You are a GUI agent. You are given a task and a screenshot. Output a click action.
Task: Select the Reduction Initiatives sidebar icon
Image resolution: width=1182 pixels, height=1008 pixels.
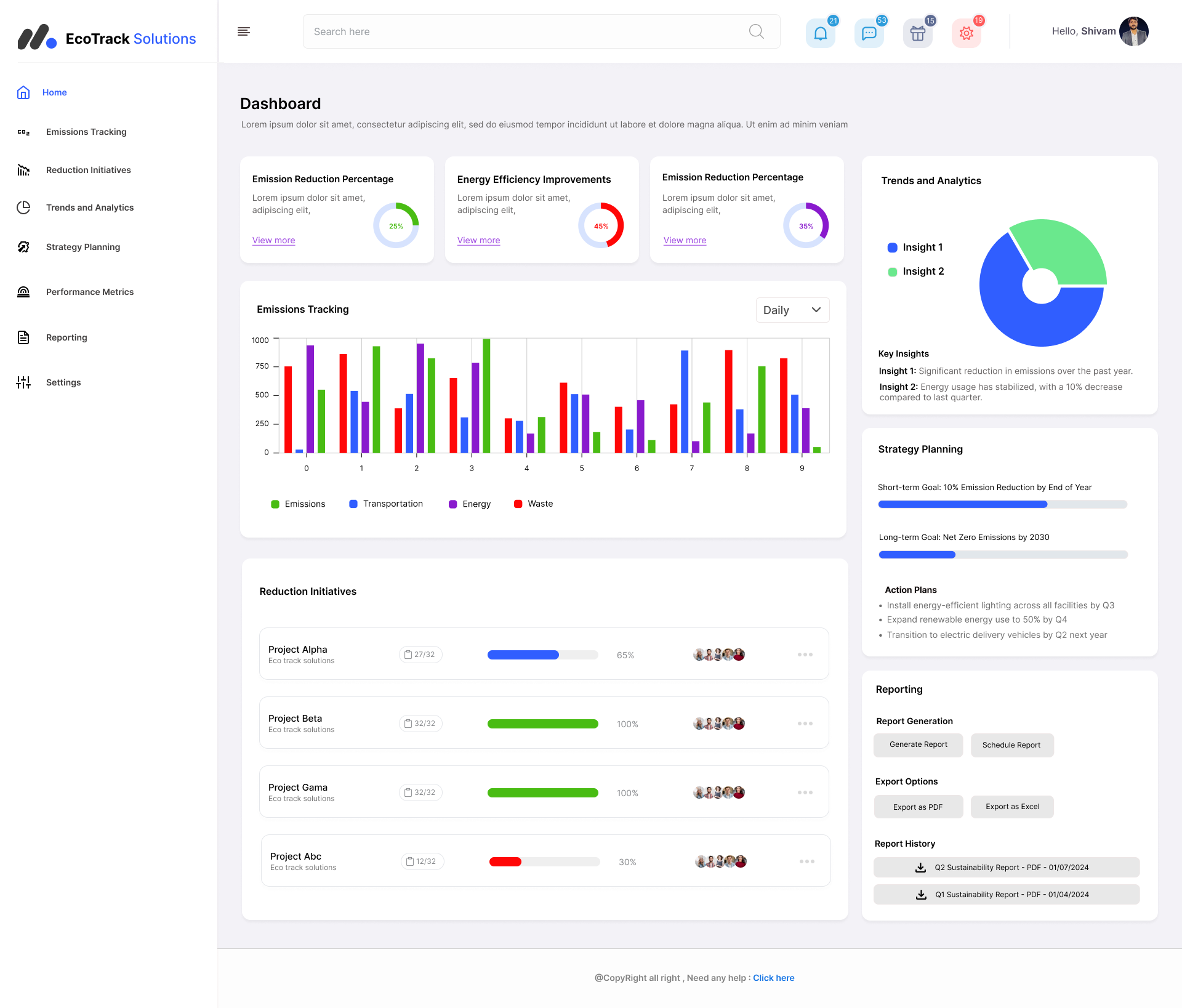pos(23,170)
